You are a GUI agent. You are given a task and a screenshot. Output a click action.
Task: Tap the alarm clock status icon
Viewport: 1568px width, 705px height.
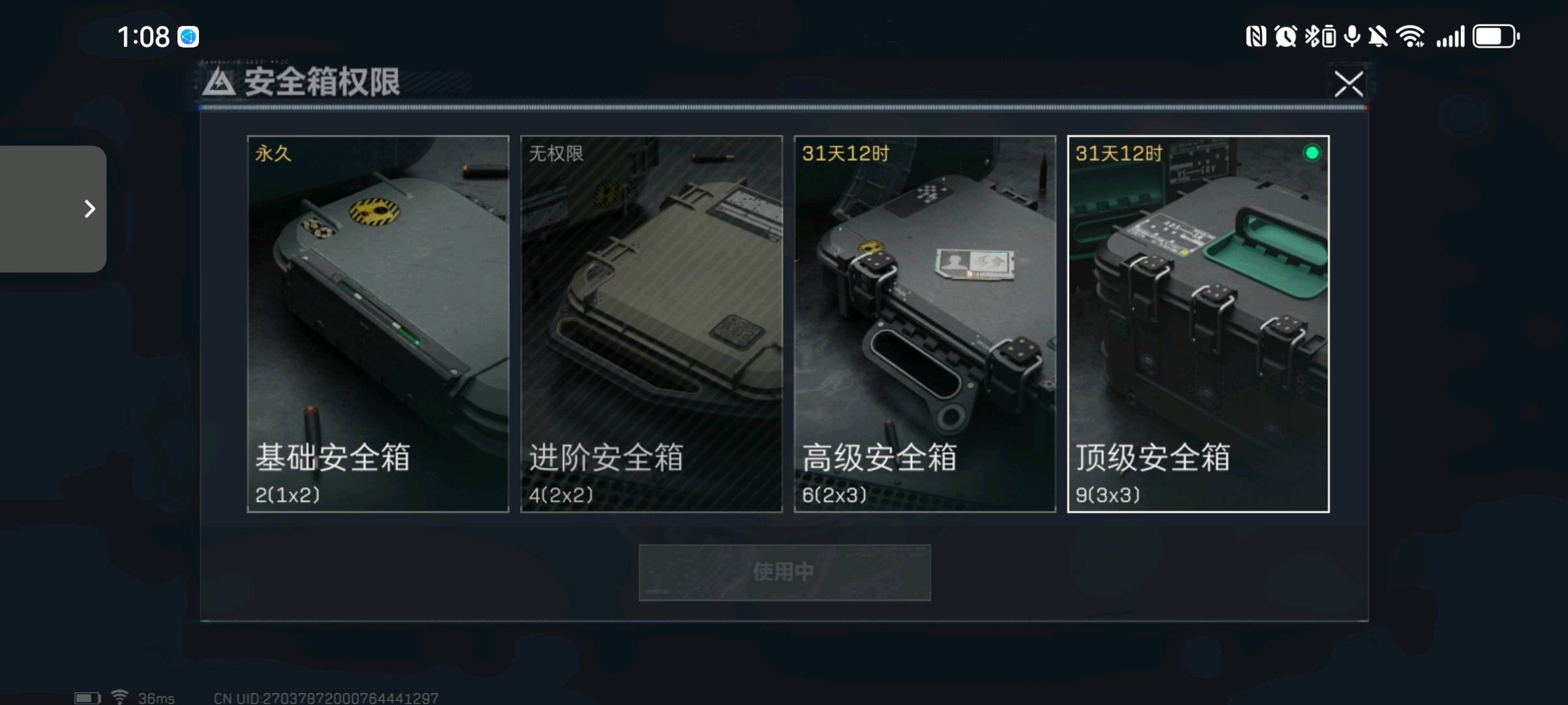point(1285,37)
